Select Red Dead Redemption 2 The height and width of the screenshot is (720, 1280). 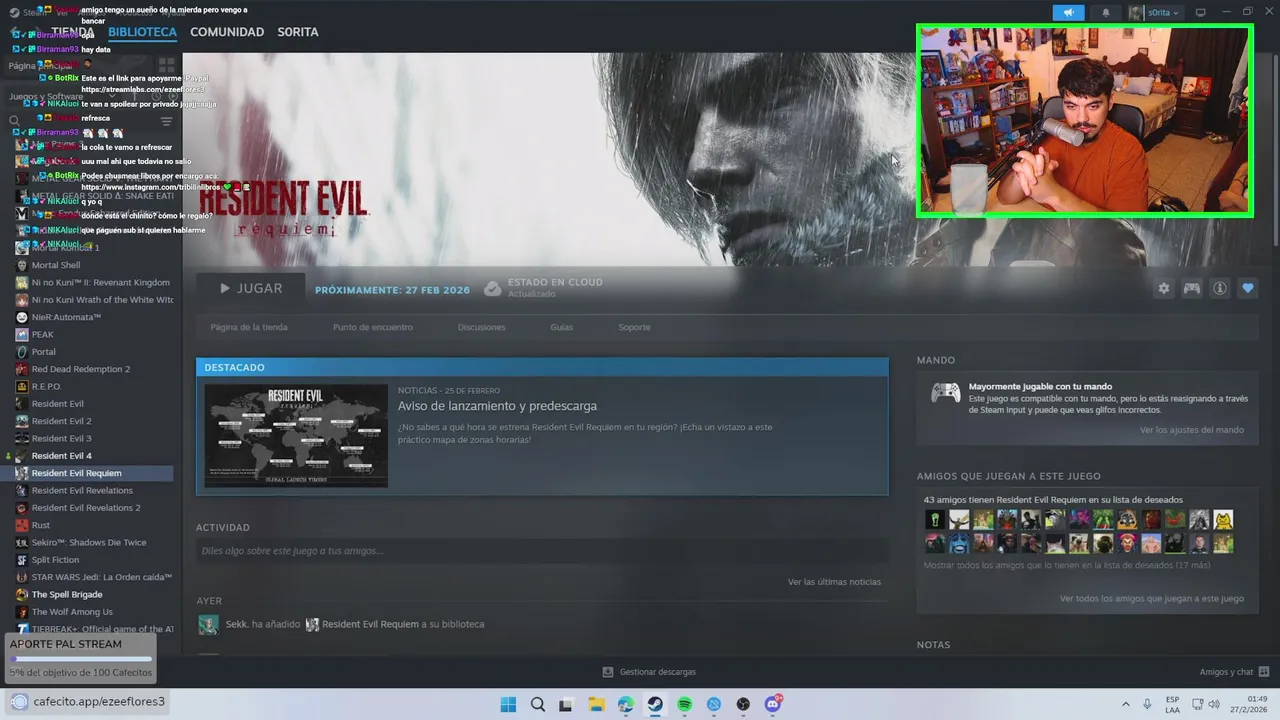(81, 369)
